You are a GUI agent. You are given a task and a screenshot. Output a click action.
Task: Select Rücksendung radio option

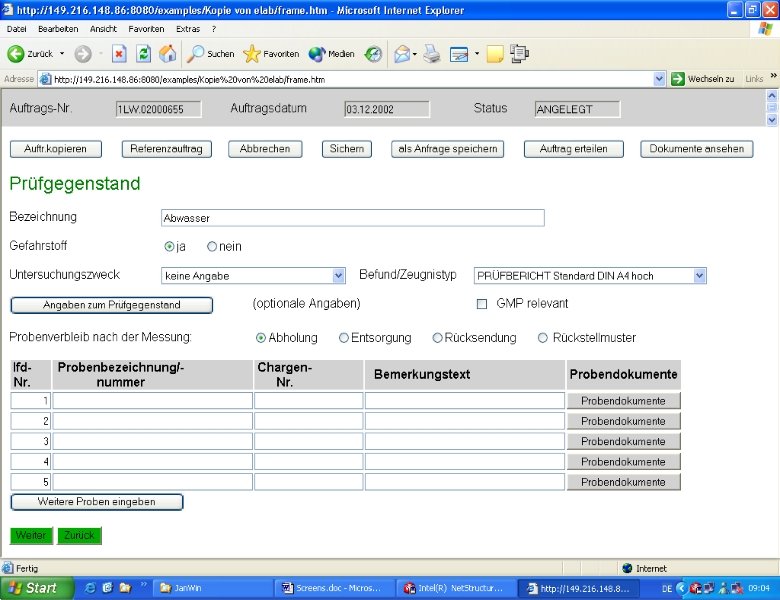click(x=437, y=338)
